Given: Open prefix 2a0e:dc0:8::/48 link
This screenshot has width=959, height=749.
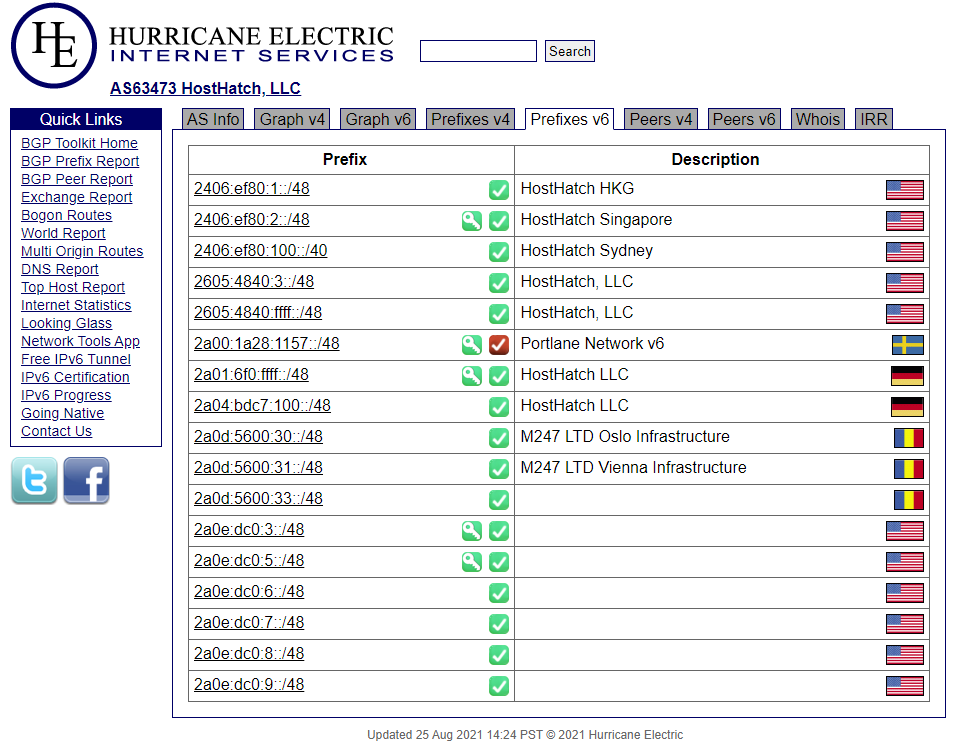Looking at the screenshot, I should pos(249,654).
